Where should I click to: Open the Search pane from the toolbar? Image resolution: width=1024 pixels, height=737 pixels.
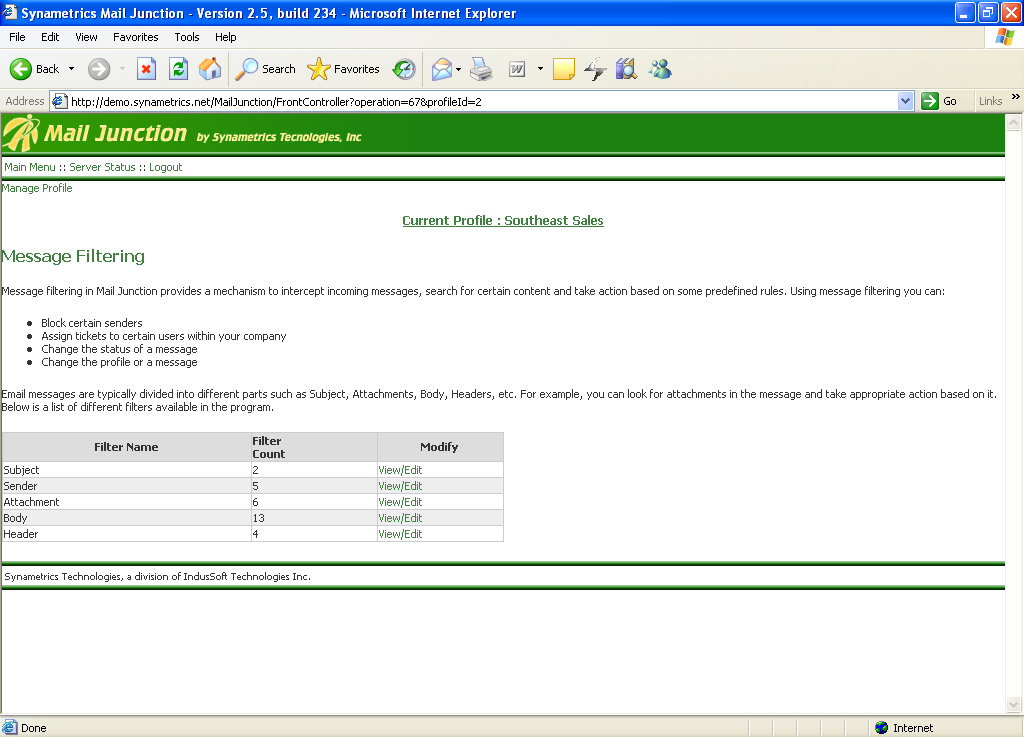[x=265, y=69]
